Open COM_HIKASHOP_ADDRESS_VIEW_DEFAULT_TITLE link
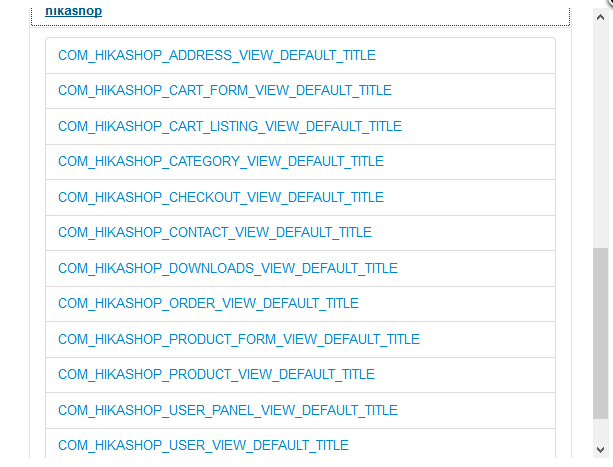 (x=217, y=55)
